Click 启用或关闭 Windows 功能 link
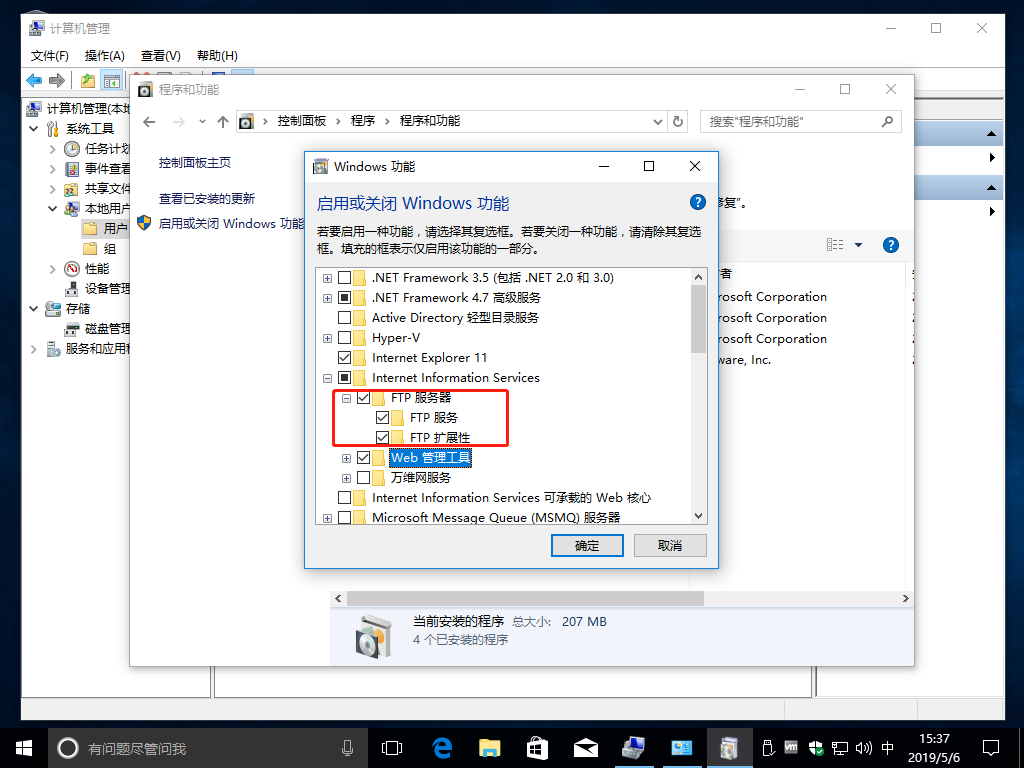The height and width of the screenshot is (768, 1024). [x=231, y=223]
